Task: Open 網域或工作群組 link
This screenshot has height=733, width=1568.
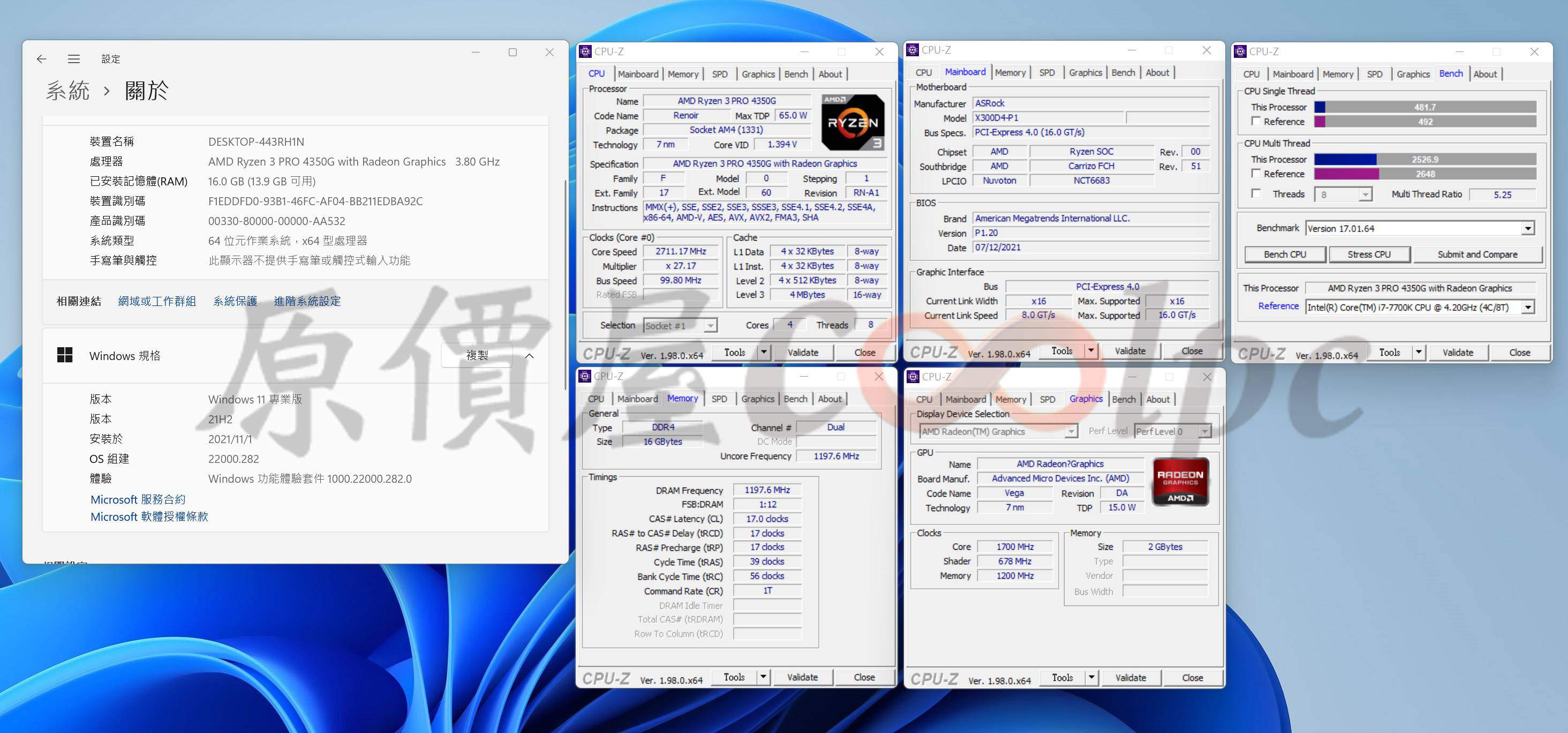Action: coord(157,301)
